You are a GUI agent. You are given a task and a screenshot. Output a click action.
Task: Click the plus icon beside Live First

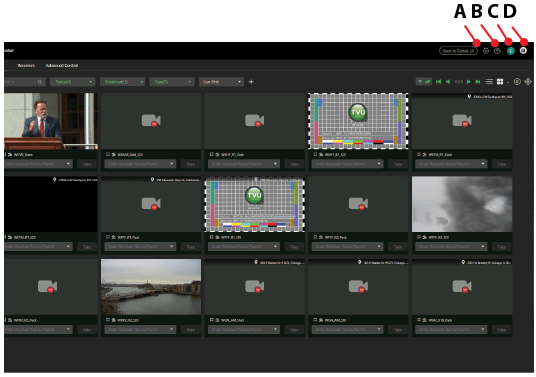coord(251,82)
